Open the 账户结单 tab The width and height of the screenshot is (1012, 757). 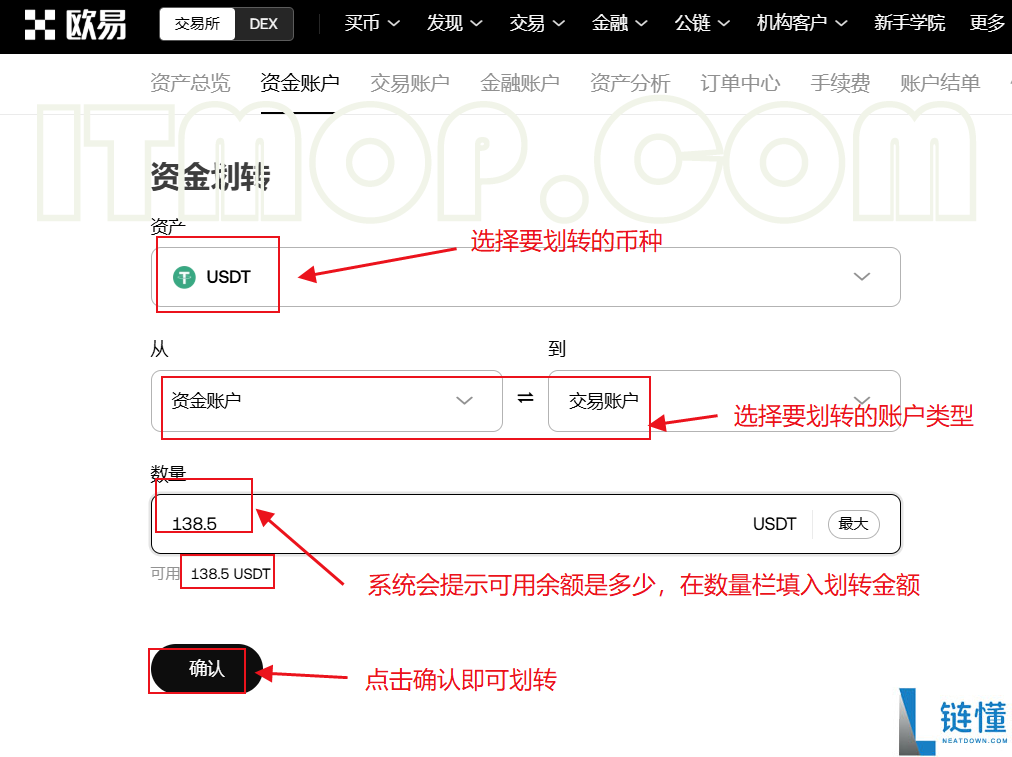point(940,83)
